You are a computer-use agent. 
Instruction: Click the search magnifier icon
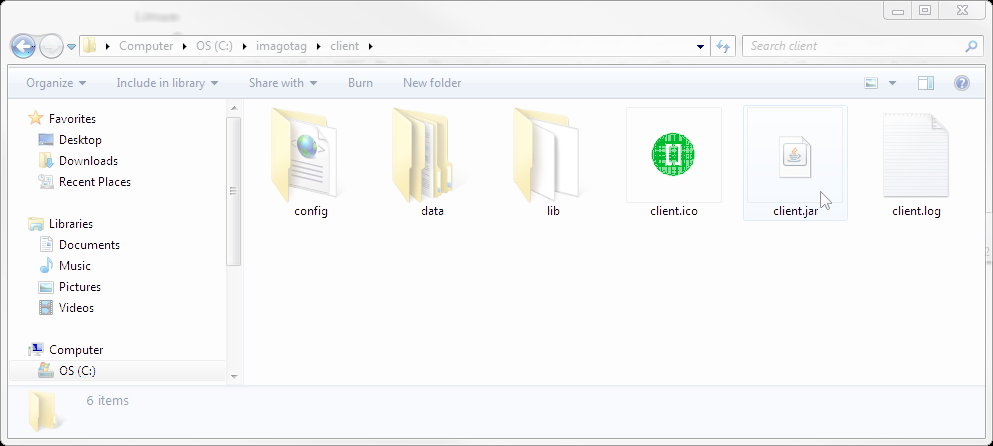[971, 46]
